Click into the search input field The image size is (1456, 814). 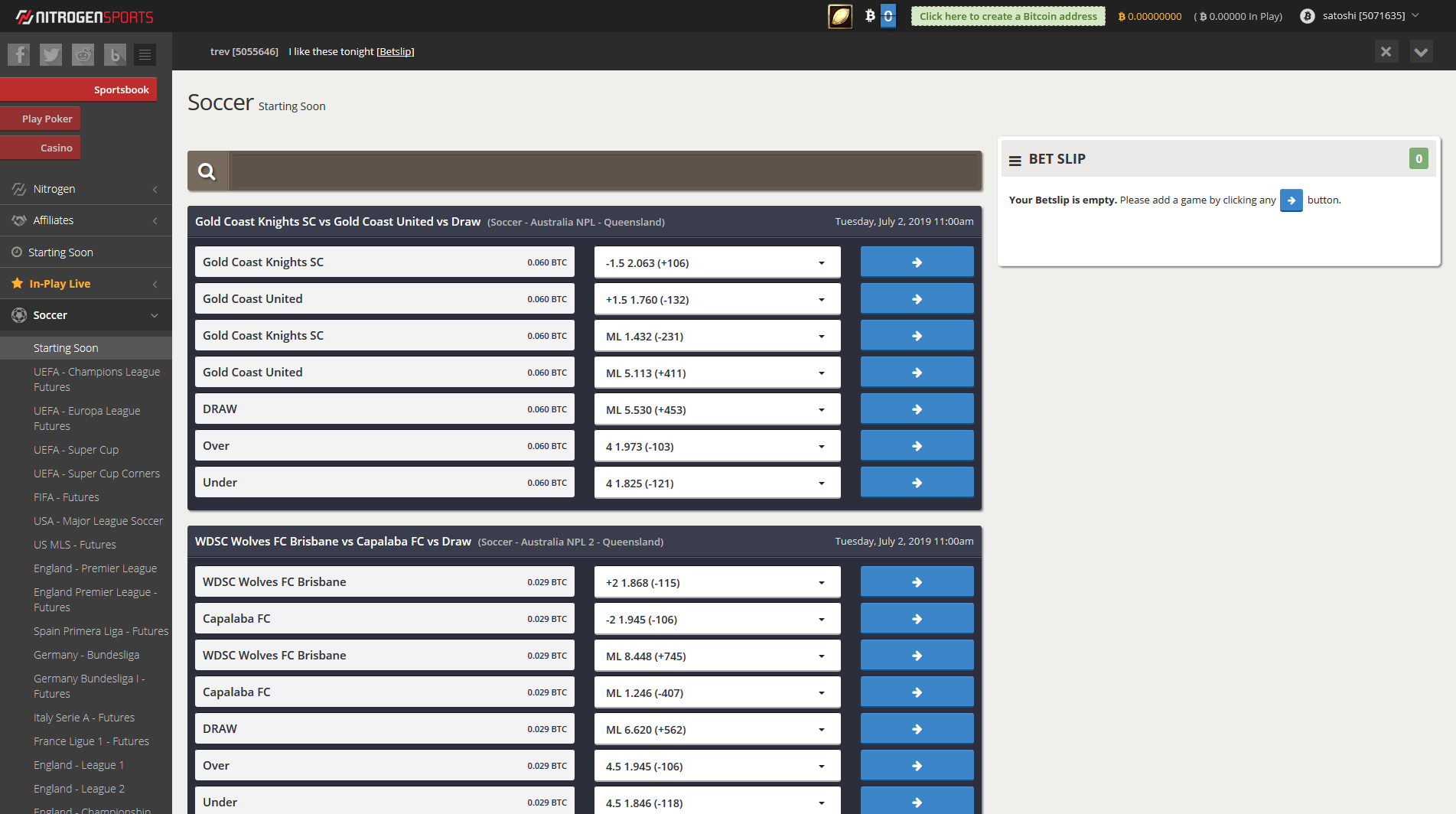(604, 171)
